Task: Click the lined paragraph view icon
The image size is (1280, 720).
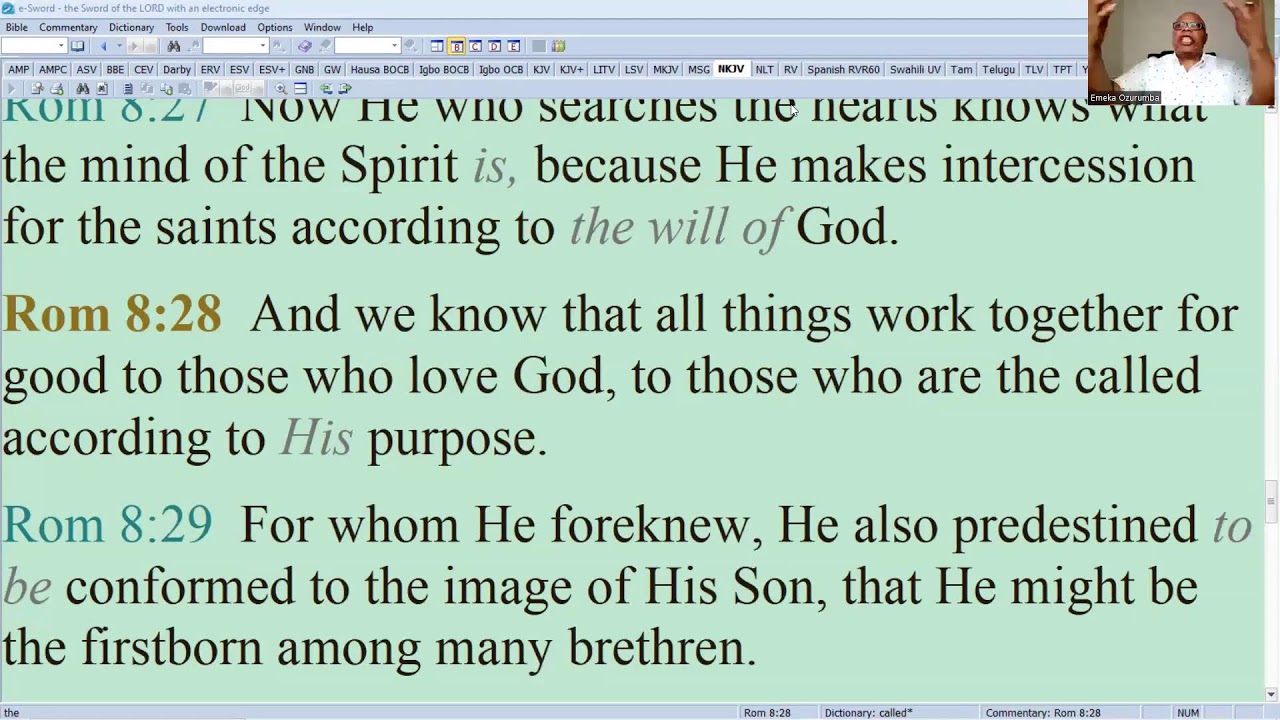Action: pos(128,89)
